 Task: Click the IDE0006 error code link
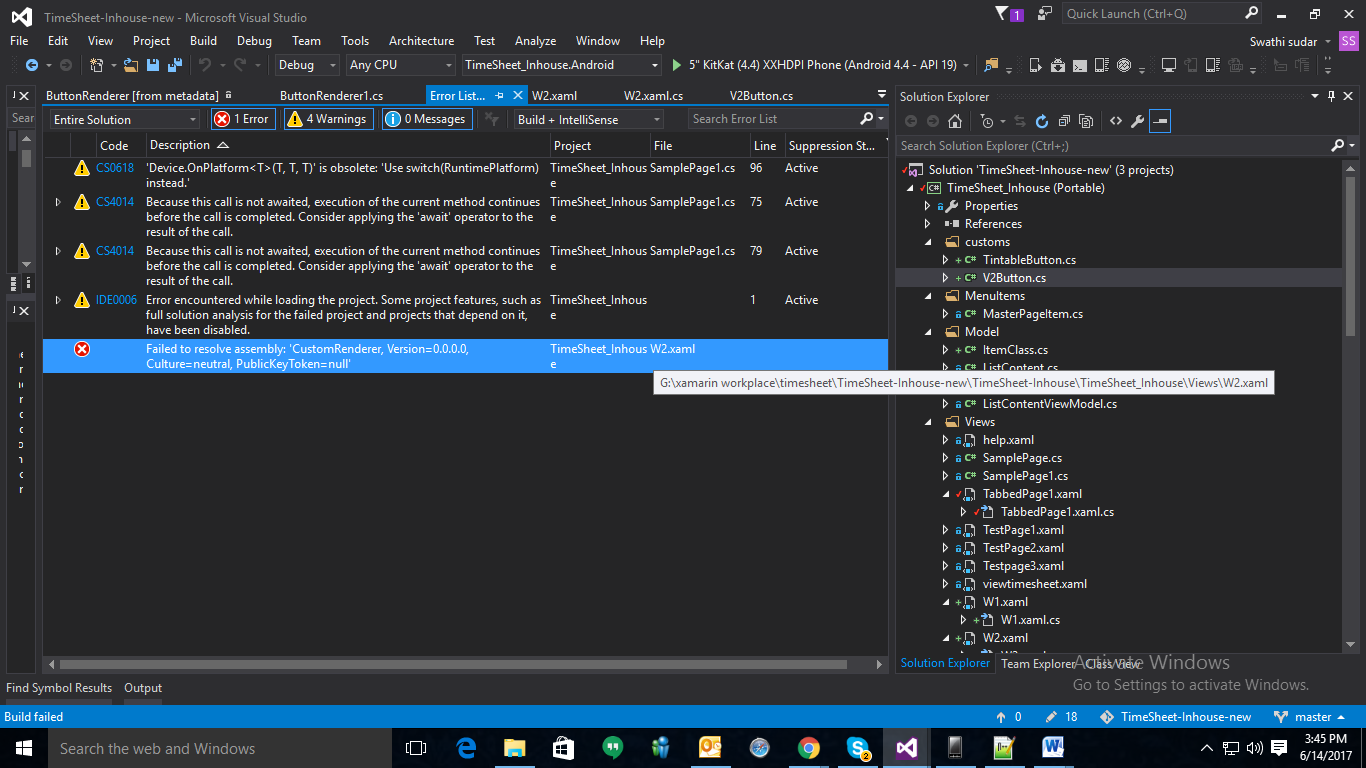pyautogui.click(x=116, y=300)
